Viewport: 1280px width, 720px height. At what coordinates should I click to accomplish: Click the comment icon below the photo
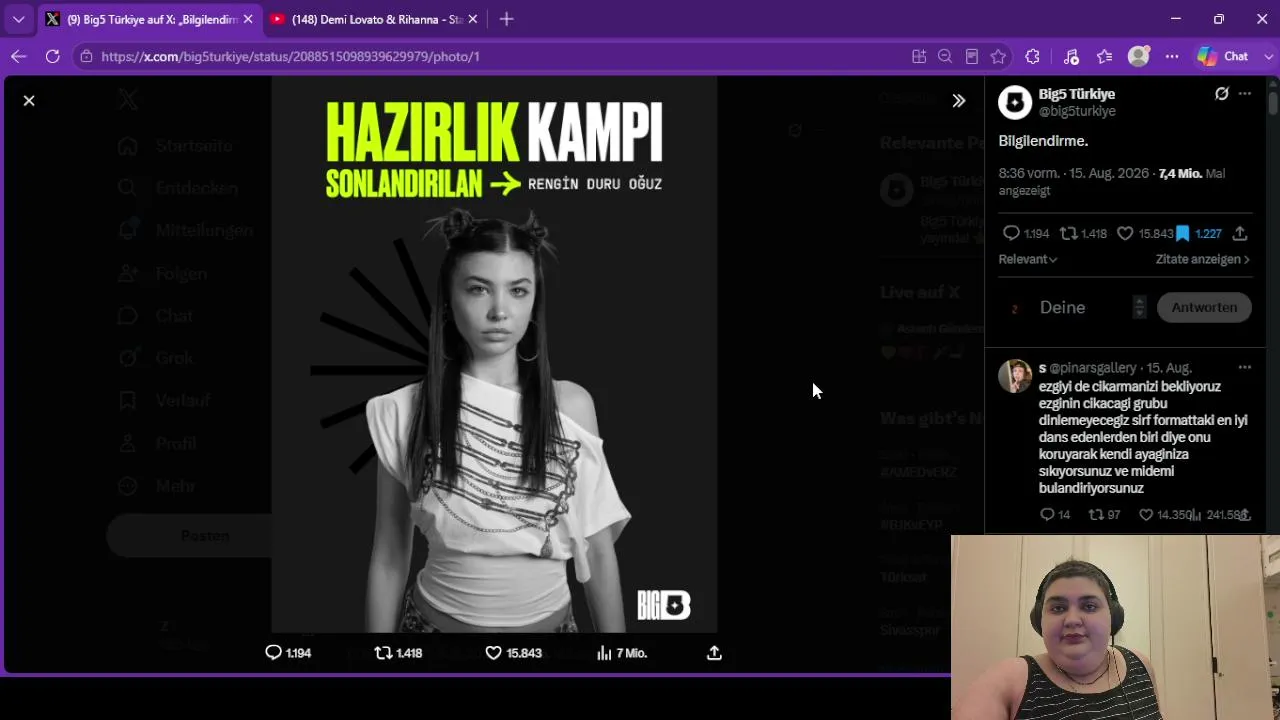click(x=273, y=653)
